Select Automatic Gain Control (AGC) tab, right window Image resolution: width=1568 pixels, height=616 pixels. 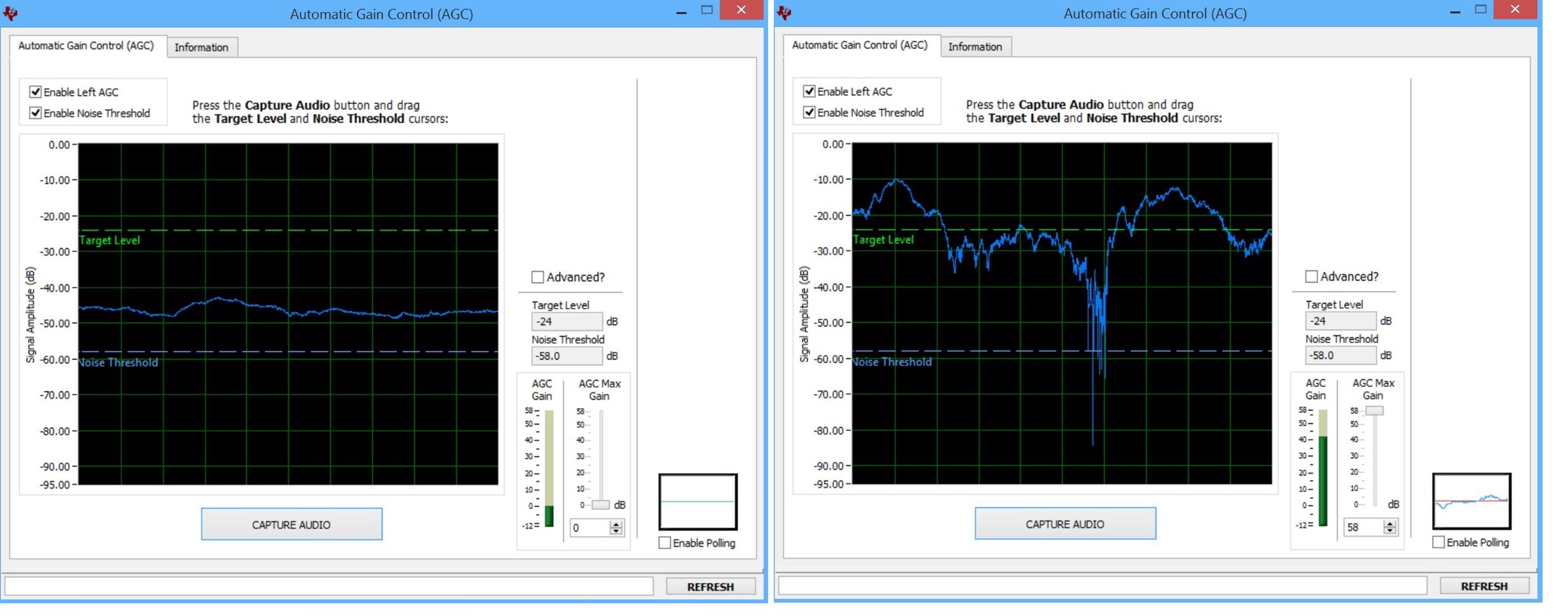[860, 45]
